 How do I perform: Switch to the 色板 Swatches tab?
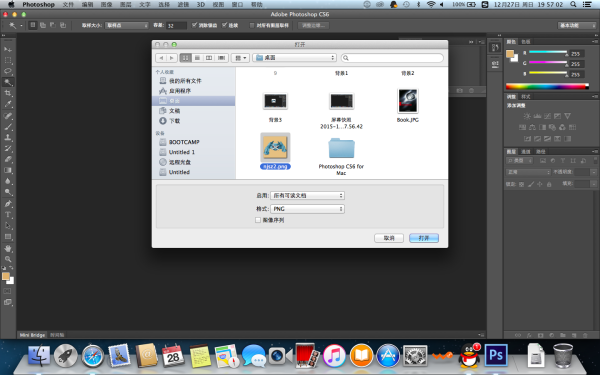(x=526, y=41)
